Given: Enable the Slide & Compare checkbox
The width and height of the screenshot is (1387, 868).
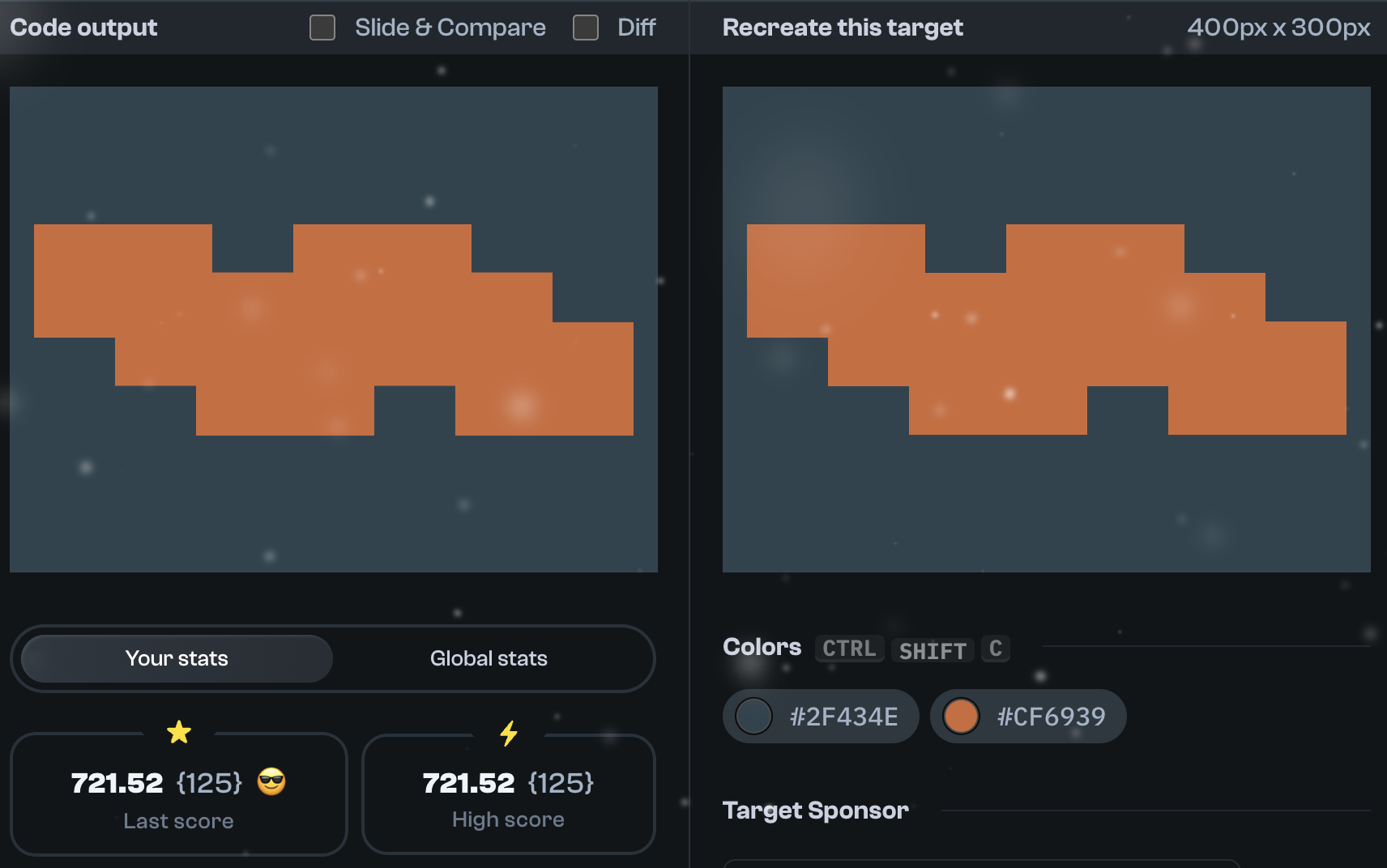Looking at the screenshot, I should point(322,27).
